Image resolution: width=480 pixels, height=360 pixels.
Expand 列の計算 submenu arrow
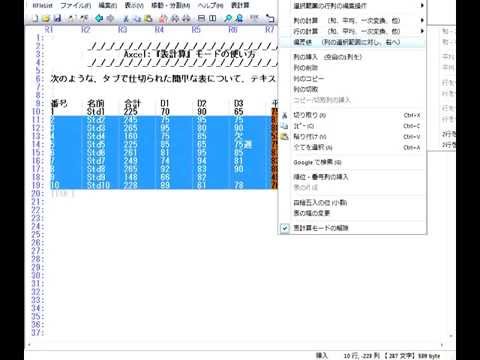(x=422, y=20)
